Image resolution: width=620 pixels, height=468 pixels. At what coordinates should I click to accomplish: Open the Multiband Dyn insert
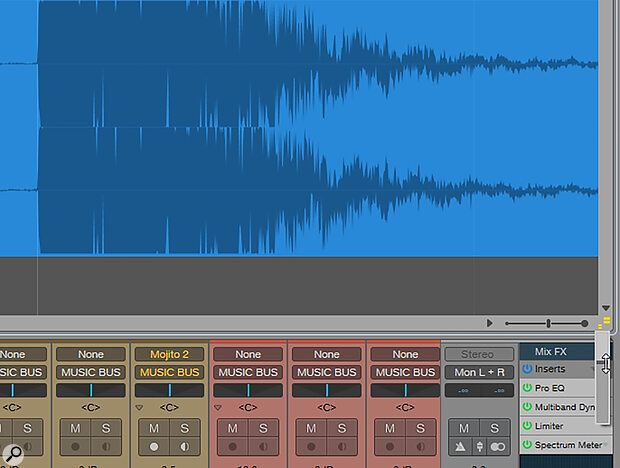[x=565, y=407]
